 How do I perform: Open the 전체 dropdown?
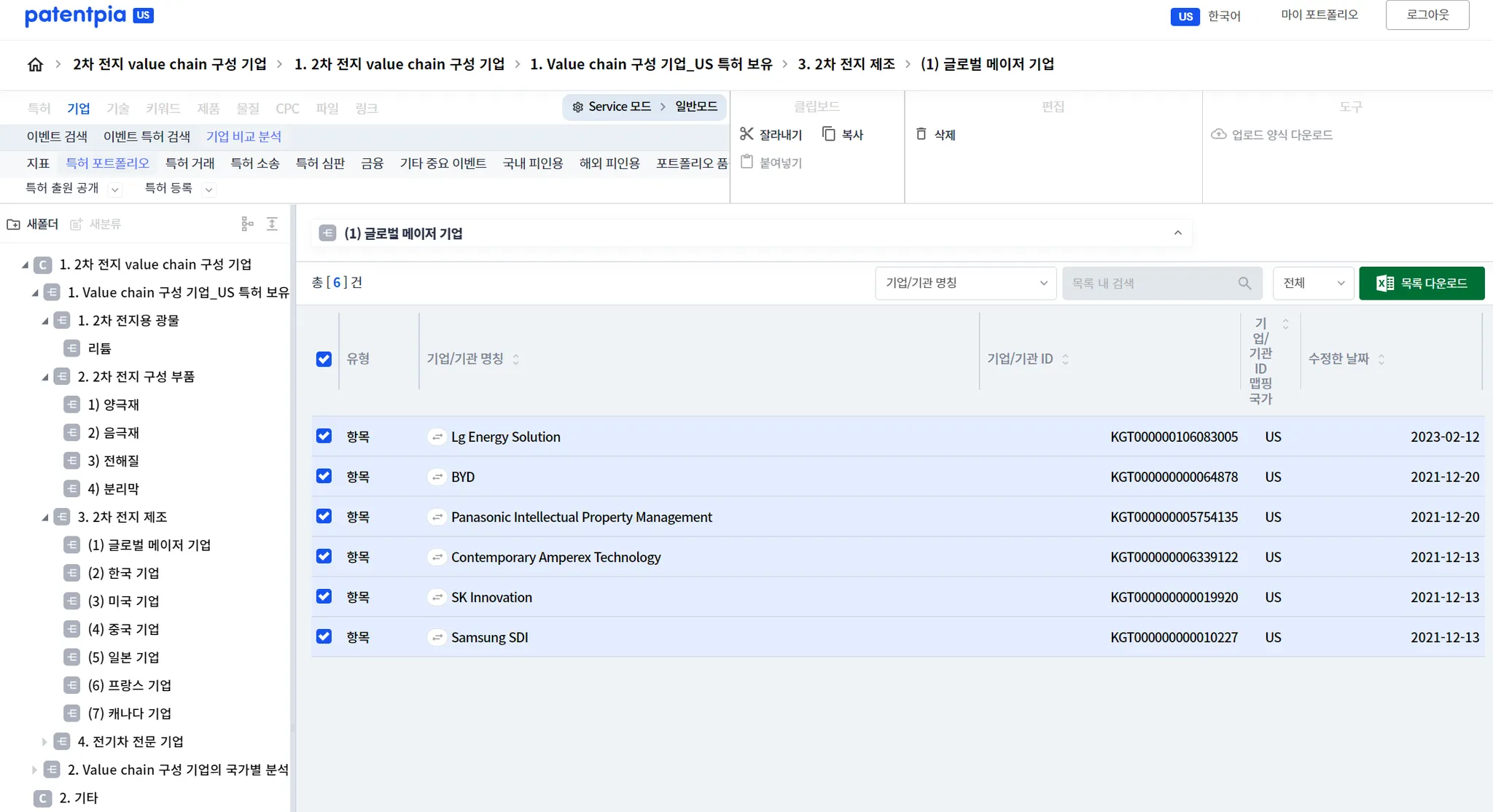click(x=1313, y=284)
